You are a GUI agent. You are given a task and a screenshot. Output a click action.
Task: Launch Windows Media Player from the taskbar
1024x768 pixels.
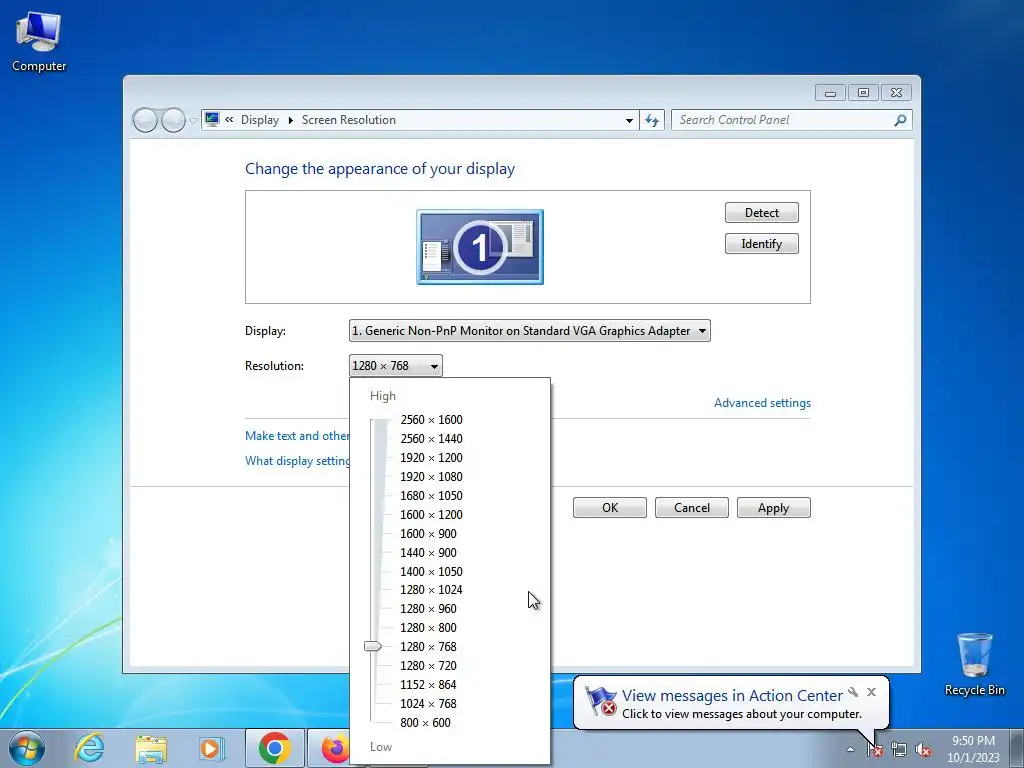point(212,748)
